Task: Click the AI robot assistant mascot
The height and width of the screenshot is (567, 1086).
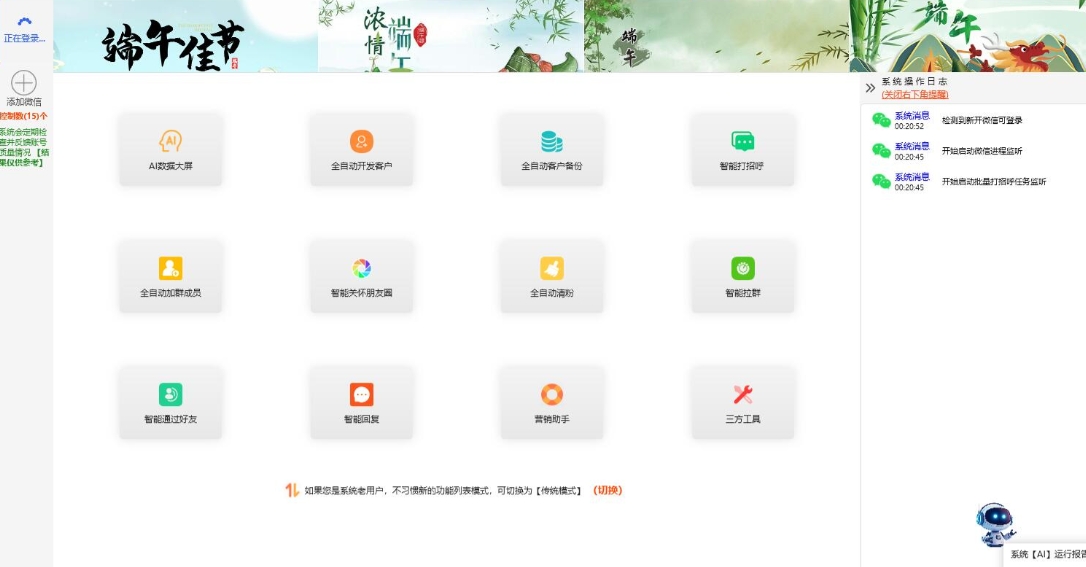Action: 994,524
